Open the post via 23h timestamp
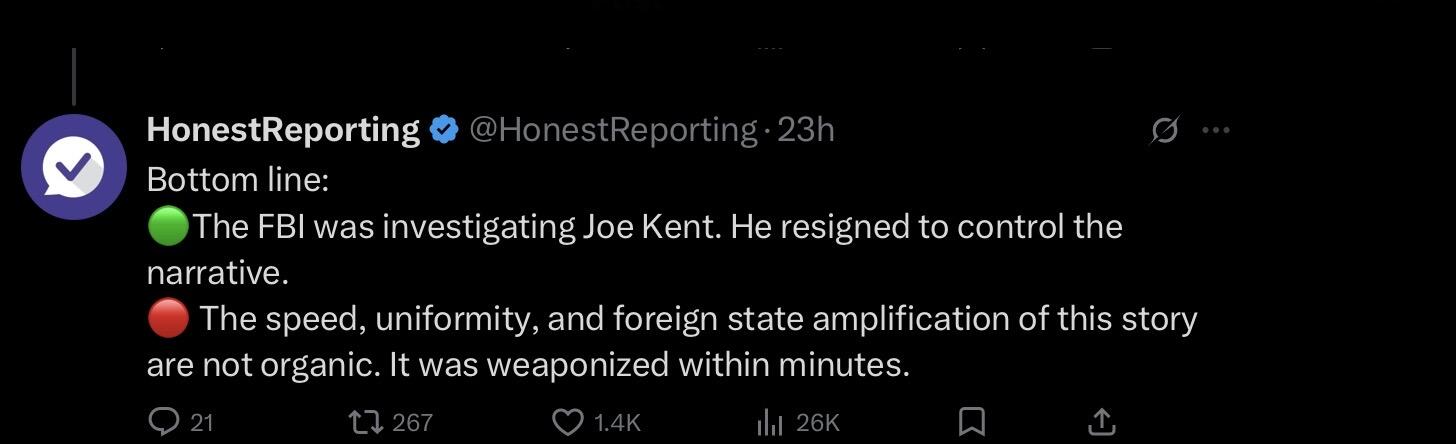The height and width of the screenshot is (444, 1456). 805,130
